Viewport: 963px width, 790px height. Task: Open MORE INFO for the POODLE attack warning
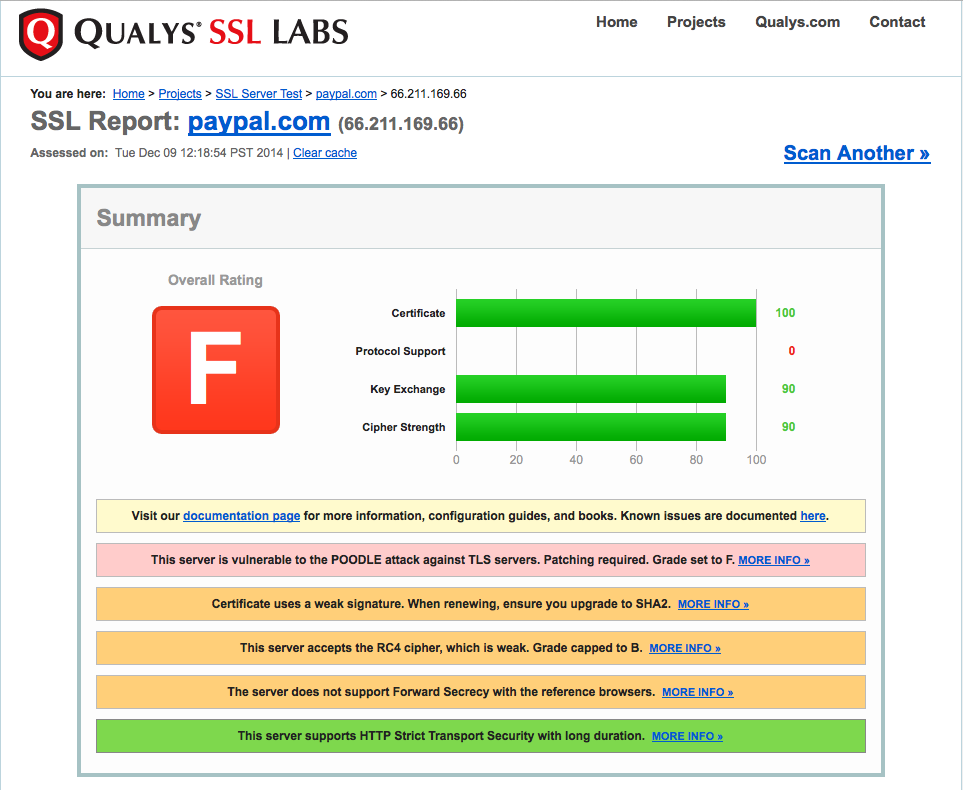click(774, 560)
